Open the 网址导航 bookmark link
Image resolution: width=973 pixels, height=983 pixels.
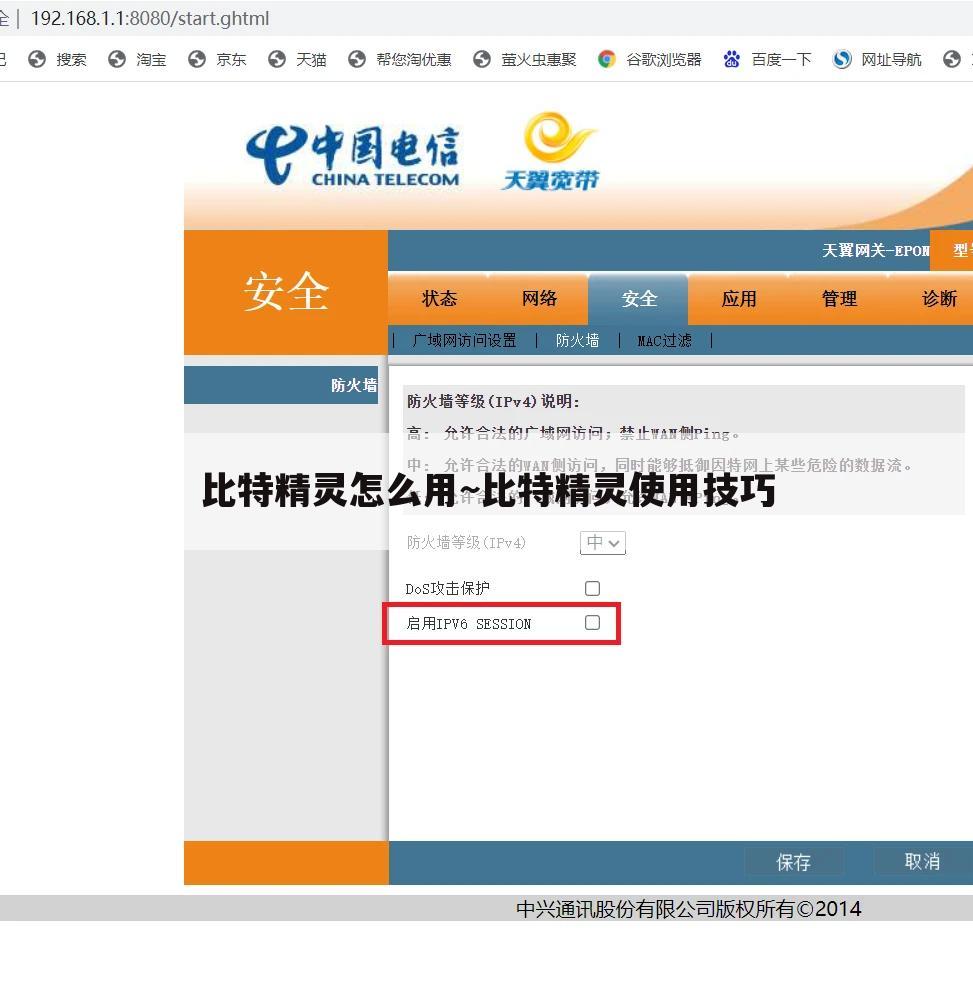pos(891,60)
